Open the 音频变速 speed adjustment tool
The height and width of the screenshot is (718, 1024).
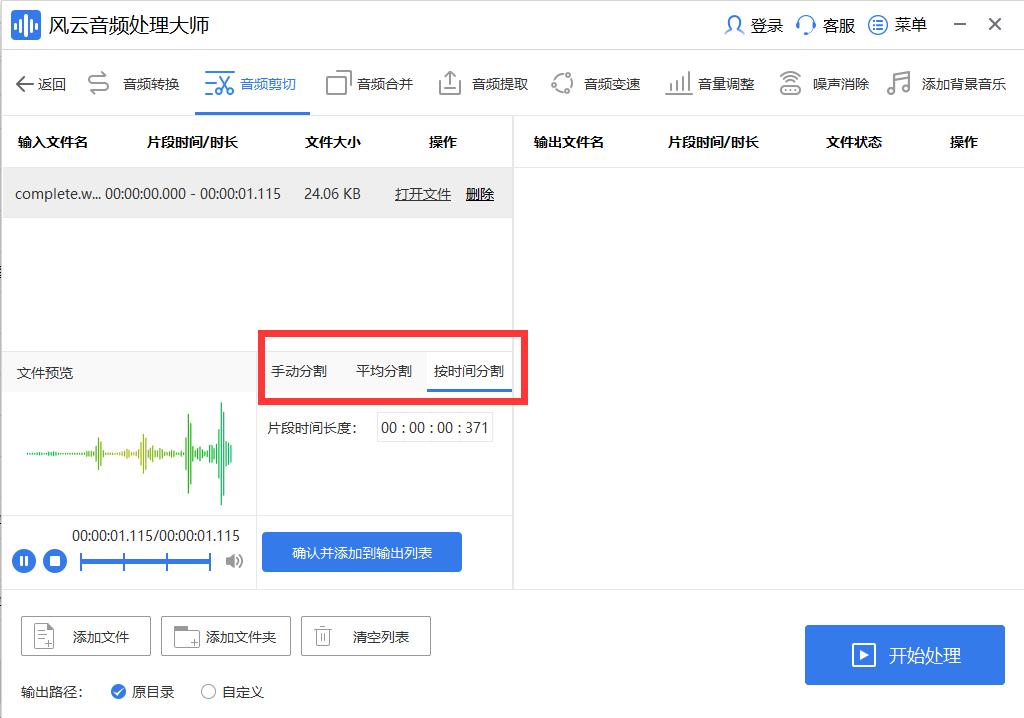tap(614, 82)
